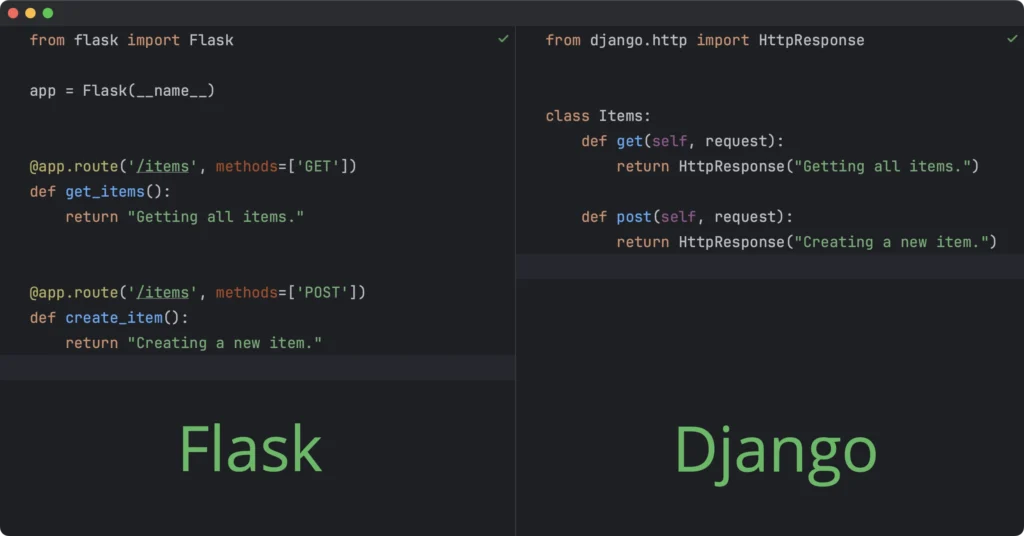Click the green checkmark in the Flask pane

click(x=502, y=39)
